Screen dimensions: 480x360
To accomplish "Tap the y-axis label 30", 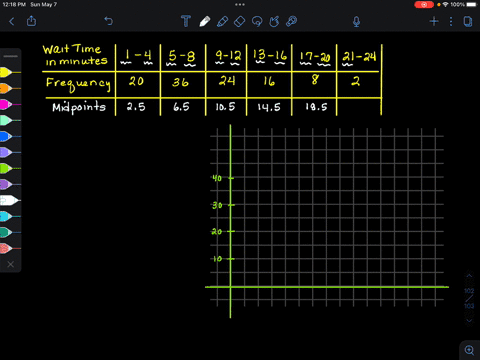I will click(x=217, y=205).
